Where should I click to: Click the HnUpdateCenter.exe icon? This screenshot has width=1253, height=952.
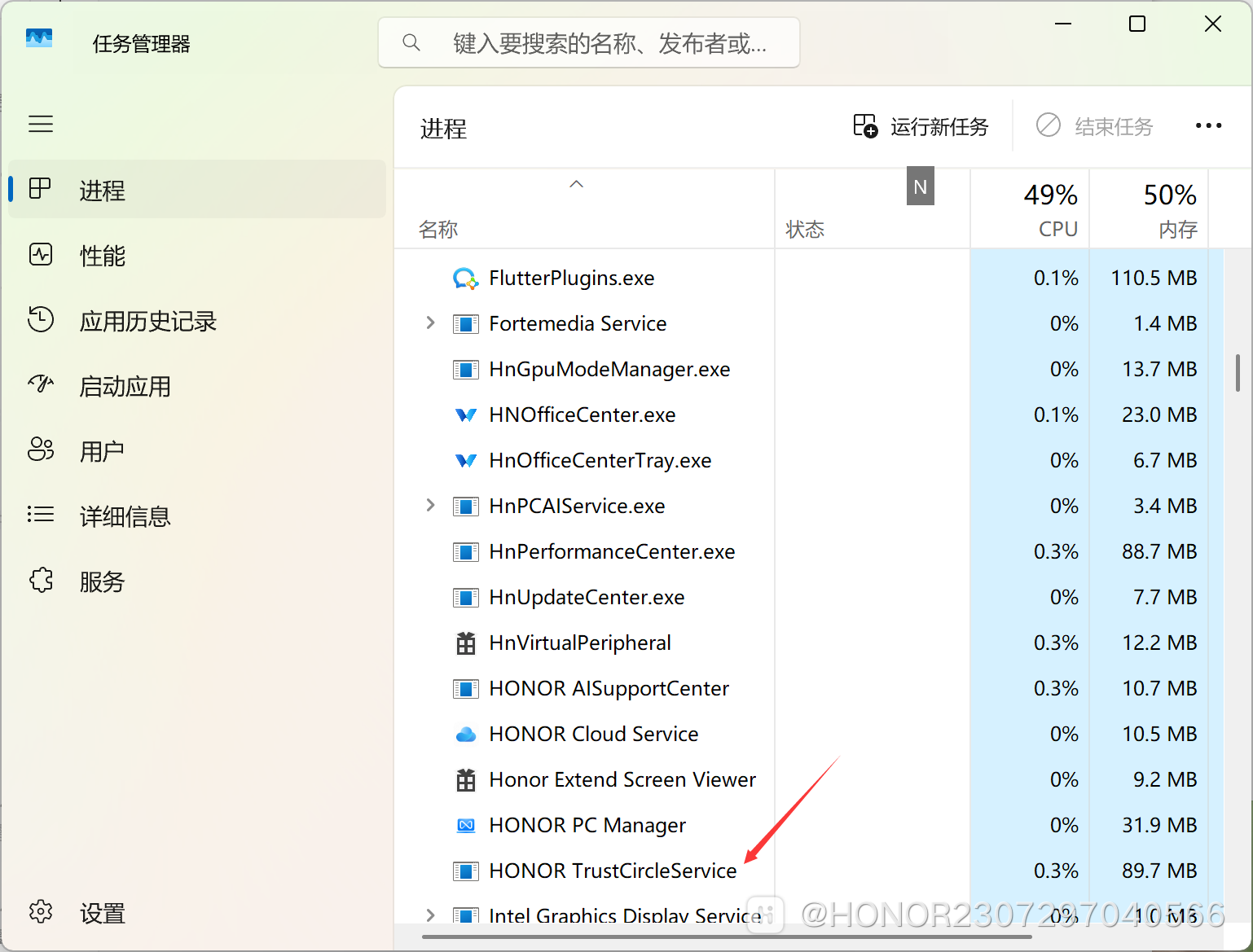[x=465, y=598]
